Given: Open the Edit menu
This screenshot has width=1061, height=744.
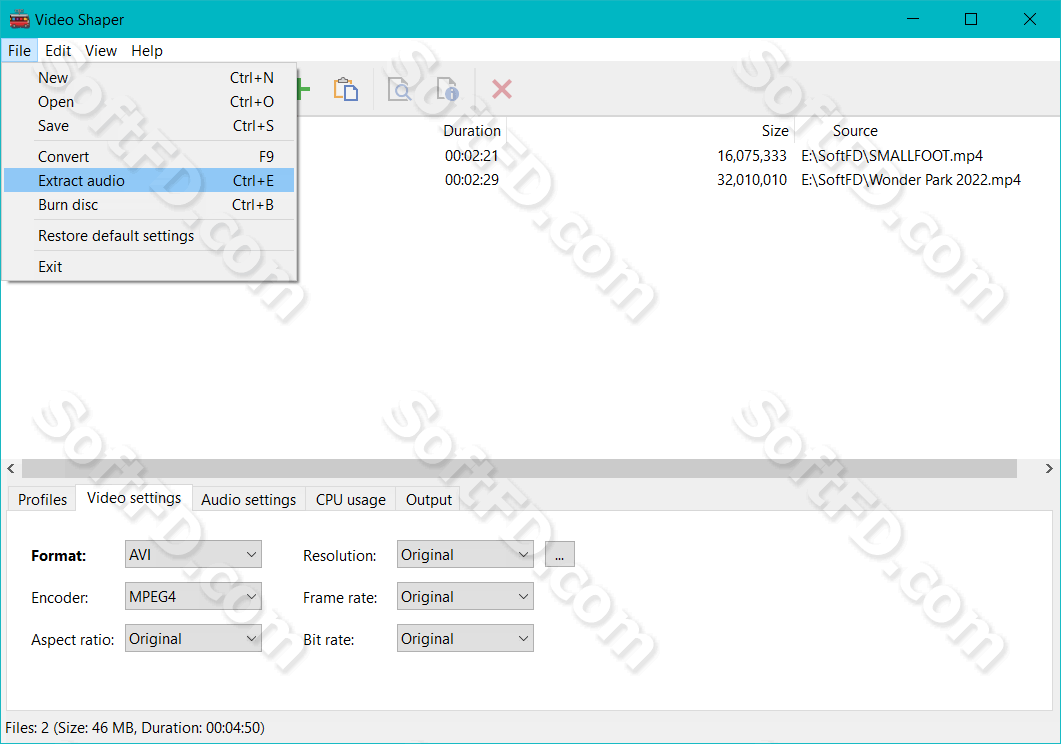Looking at the screenshot, I should click(x=58, y=51).
